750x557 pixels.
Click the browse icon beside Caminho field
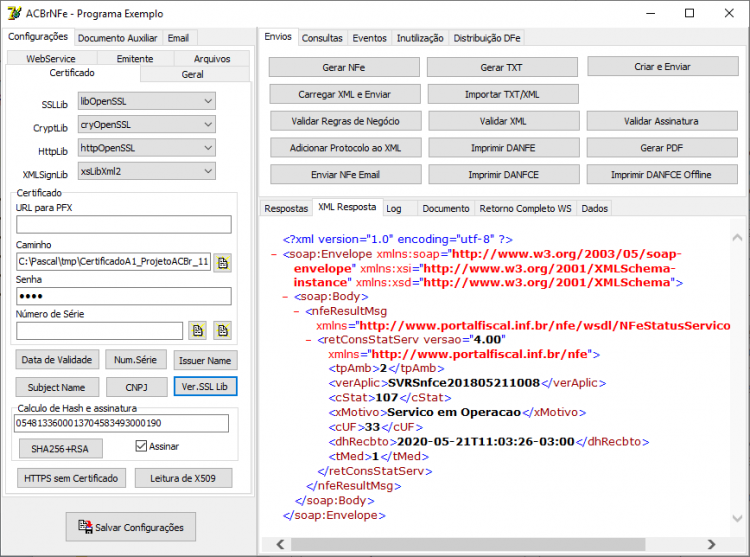223,262
